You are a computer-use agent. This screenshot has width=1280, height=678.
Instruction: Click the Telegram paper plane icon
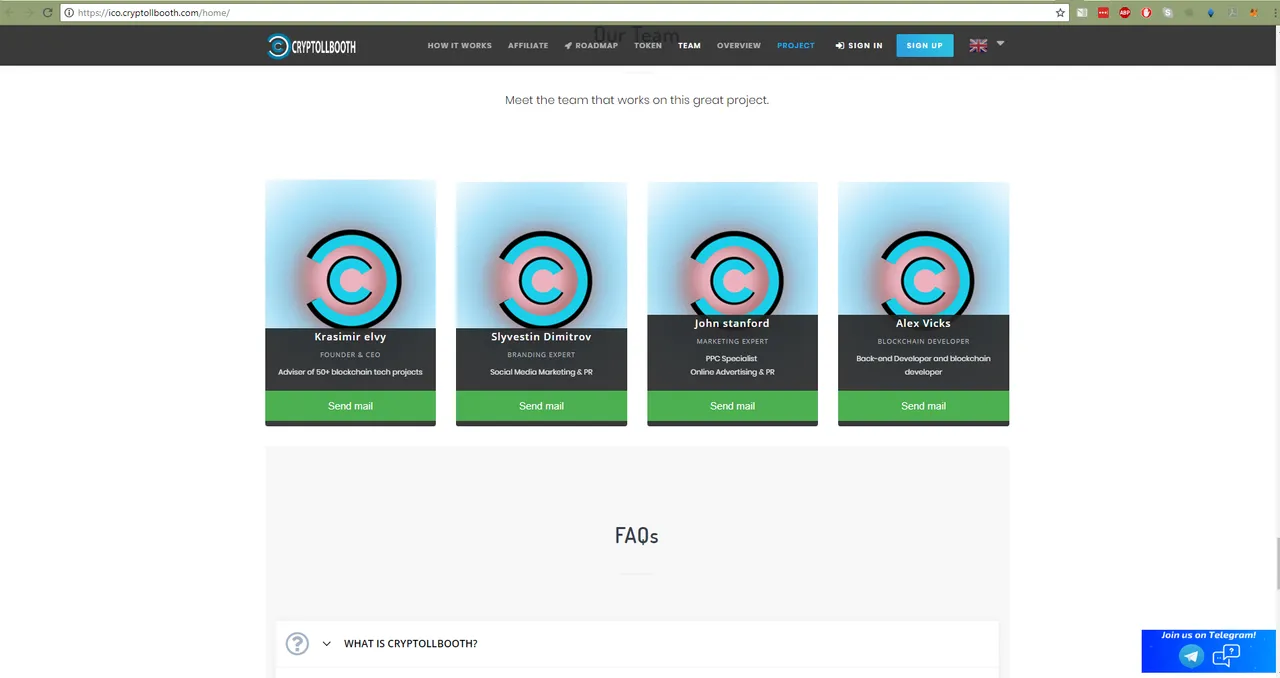pos(1190,657)
